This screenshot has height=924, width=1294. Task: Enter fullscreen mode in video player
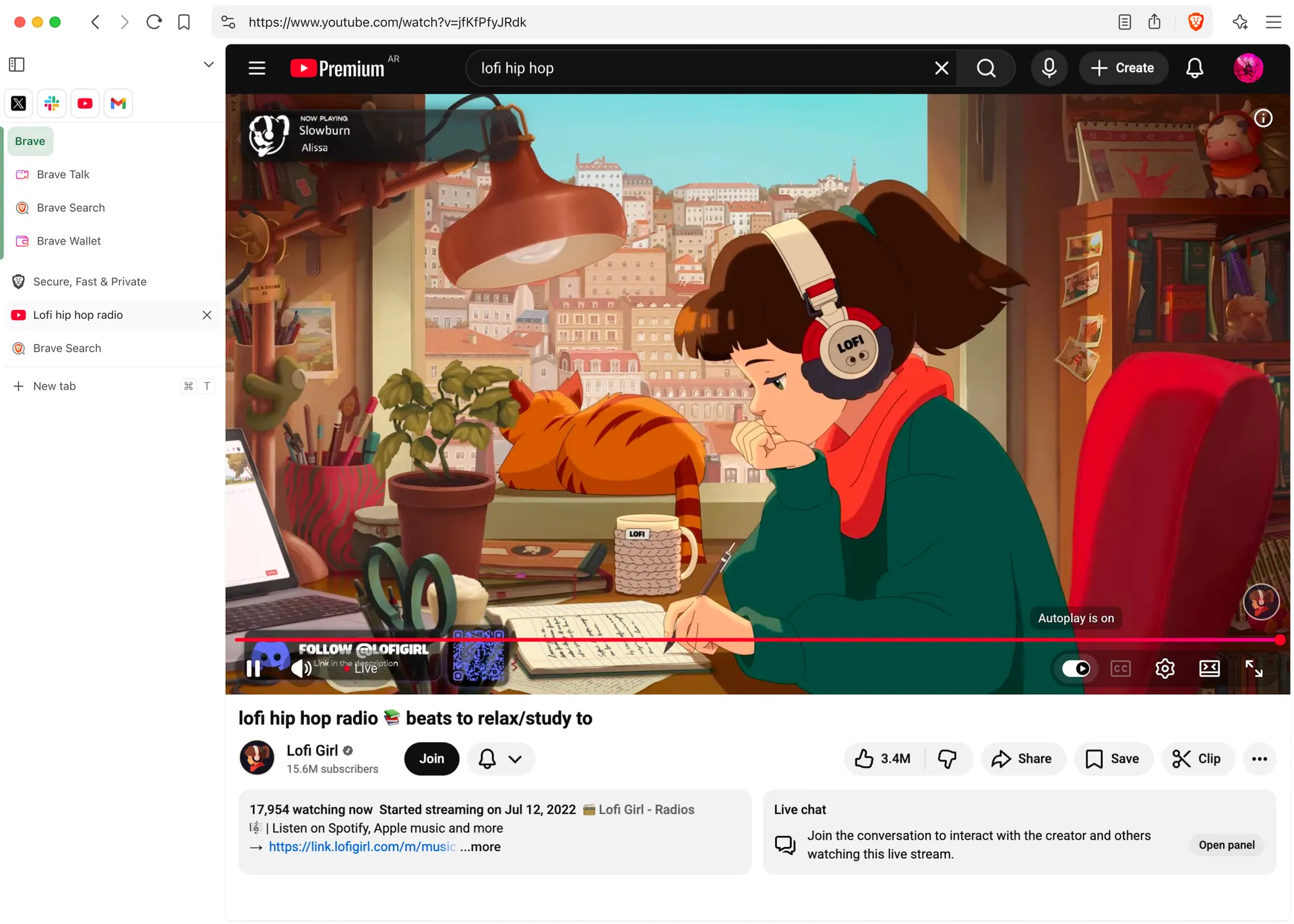(1254, 668)
